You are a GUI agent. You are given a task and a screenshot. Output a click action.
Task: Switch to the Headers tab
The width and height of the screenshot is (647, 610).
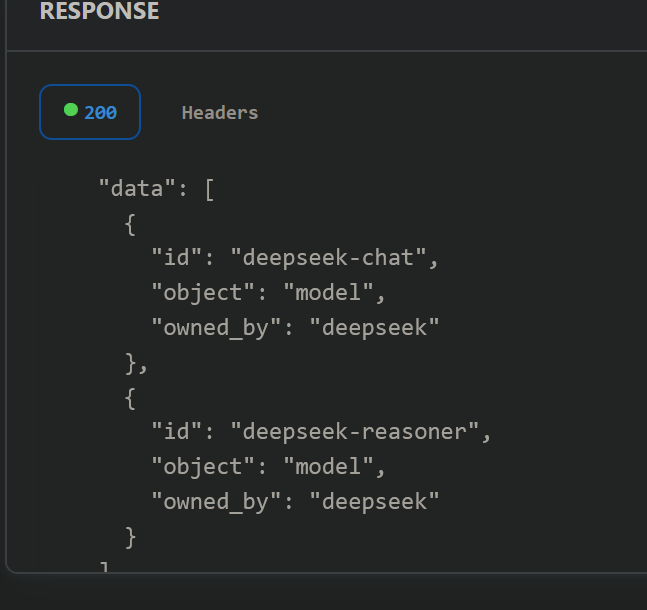pyautogui.click(x=220, y=113)
